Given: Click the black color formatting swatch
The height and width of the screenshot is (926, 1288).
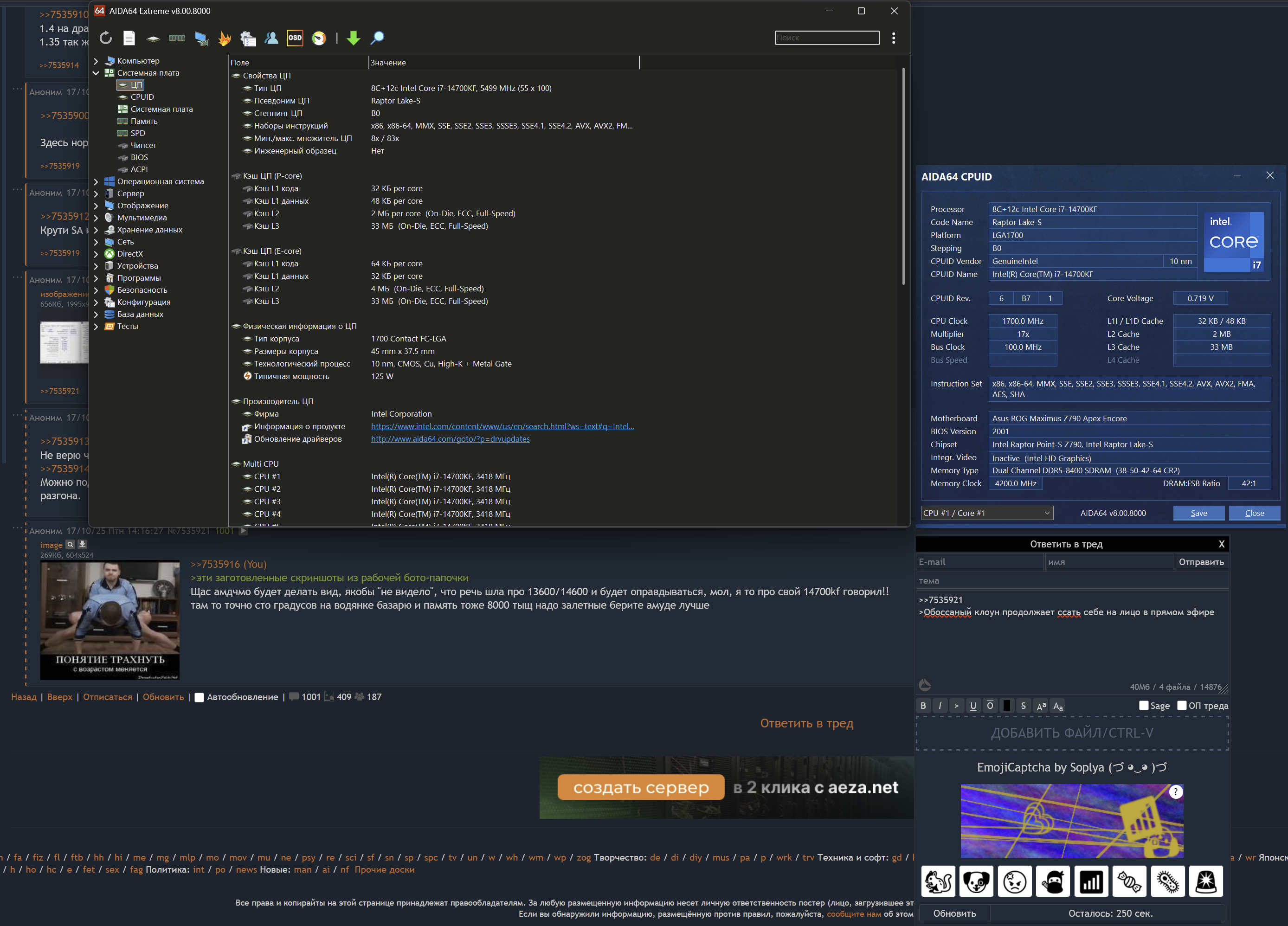Looking at the screenshot, I should pos(1006,705).
